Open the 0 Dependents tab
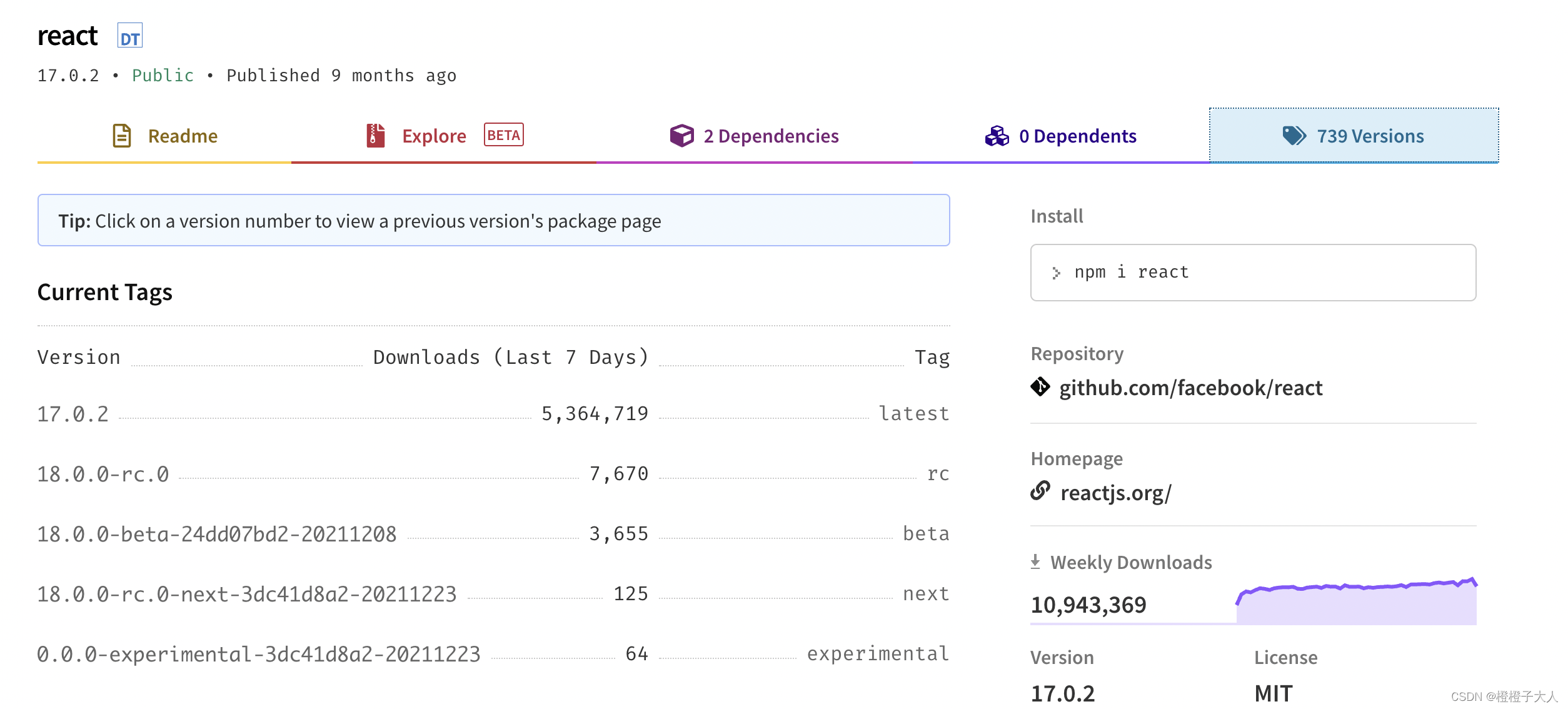This screenshot has height=709, width=1568. (x=1061, y=136)
